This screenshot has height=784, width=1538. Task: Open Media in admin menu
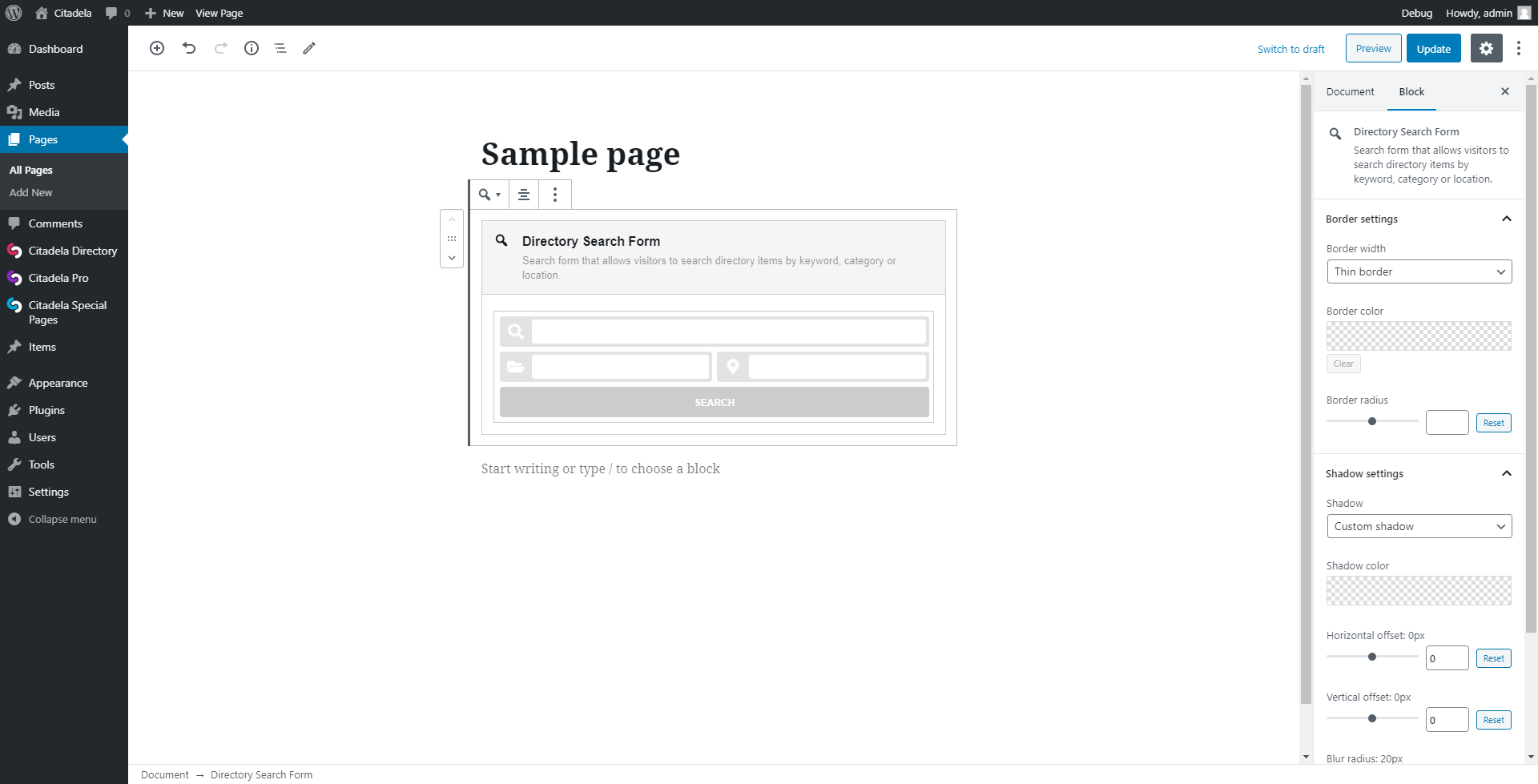(x=64, y=112)
